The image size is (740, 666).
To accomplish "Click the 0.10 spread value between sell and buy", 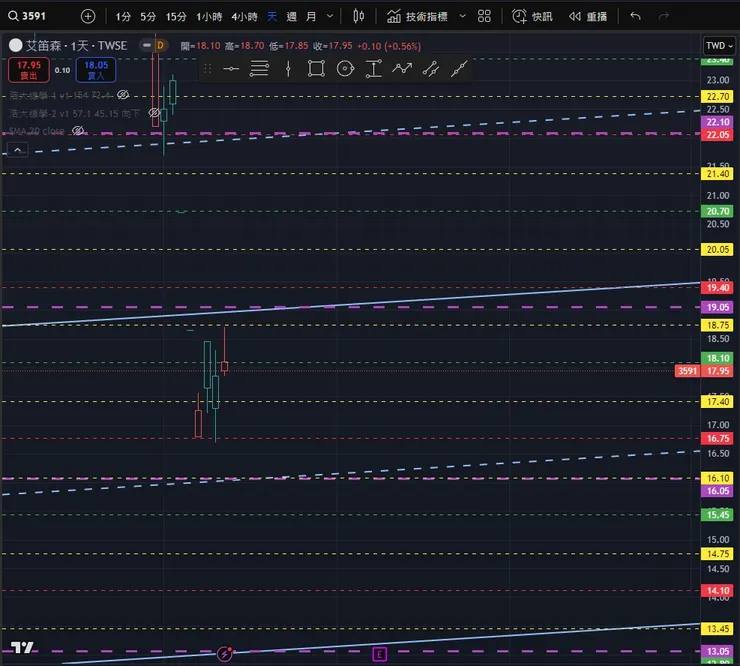I will click(62, 70).
